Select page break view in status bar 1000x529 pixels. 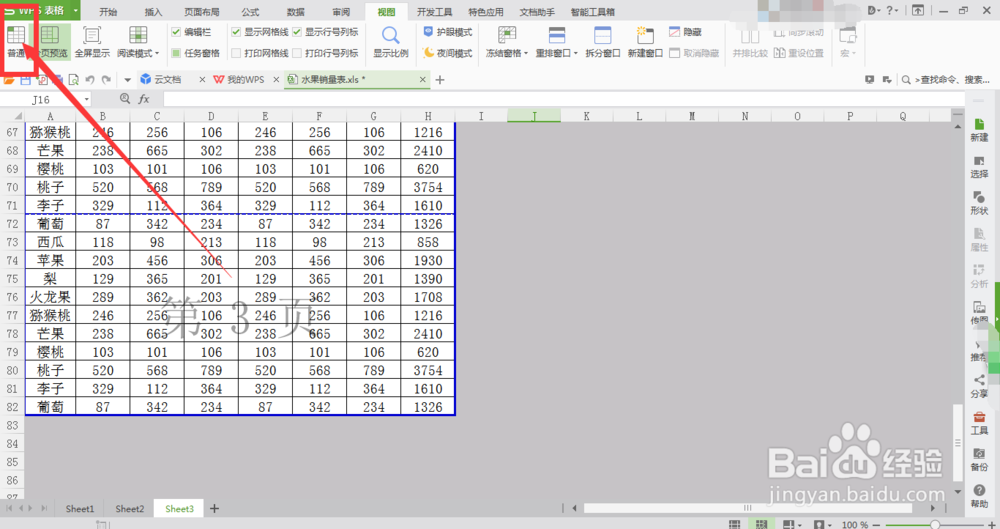point(761,525)
